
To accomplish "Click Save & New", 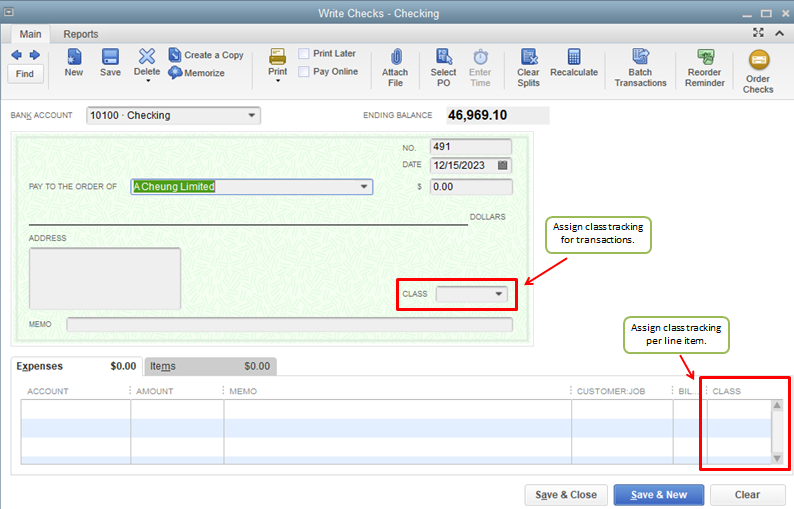I will 659,495.
